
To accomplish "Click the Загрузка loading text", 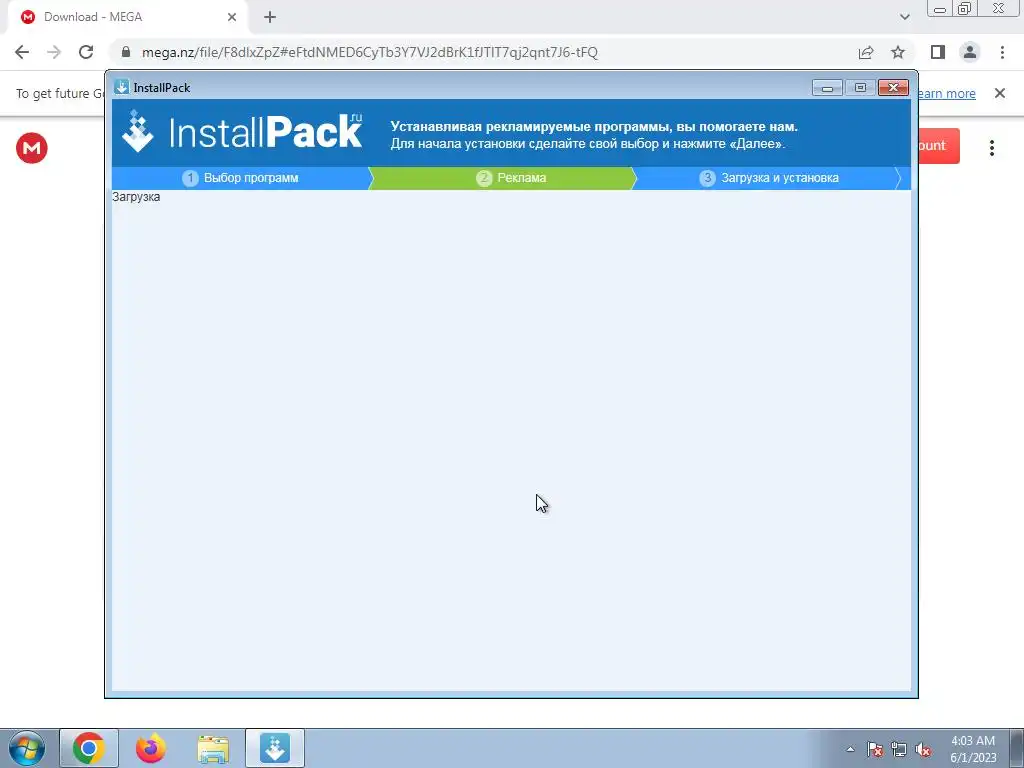I will pos(136,197).
